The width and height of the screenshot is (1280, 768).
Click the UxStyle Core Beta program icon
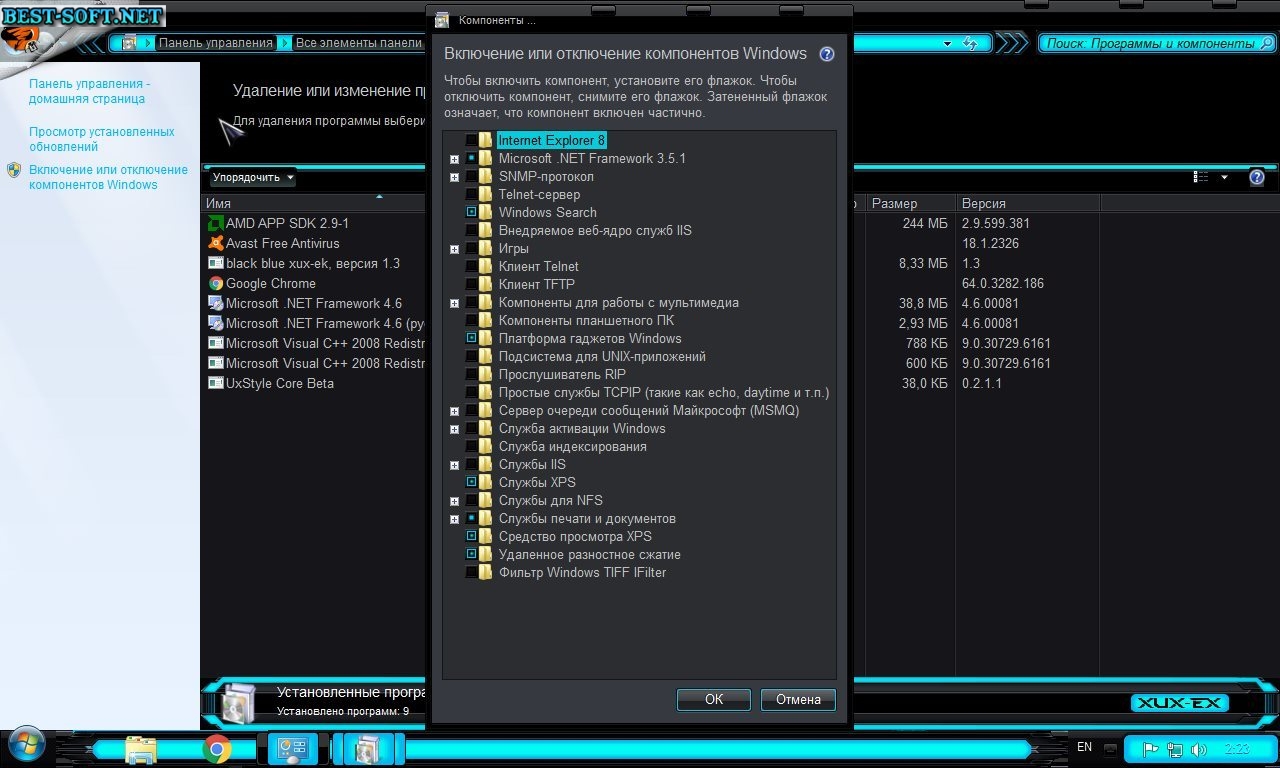pyautogui.click(x=215, y=383)
